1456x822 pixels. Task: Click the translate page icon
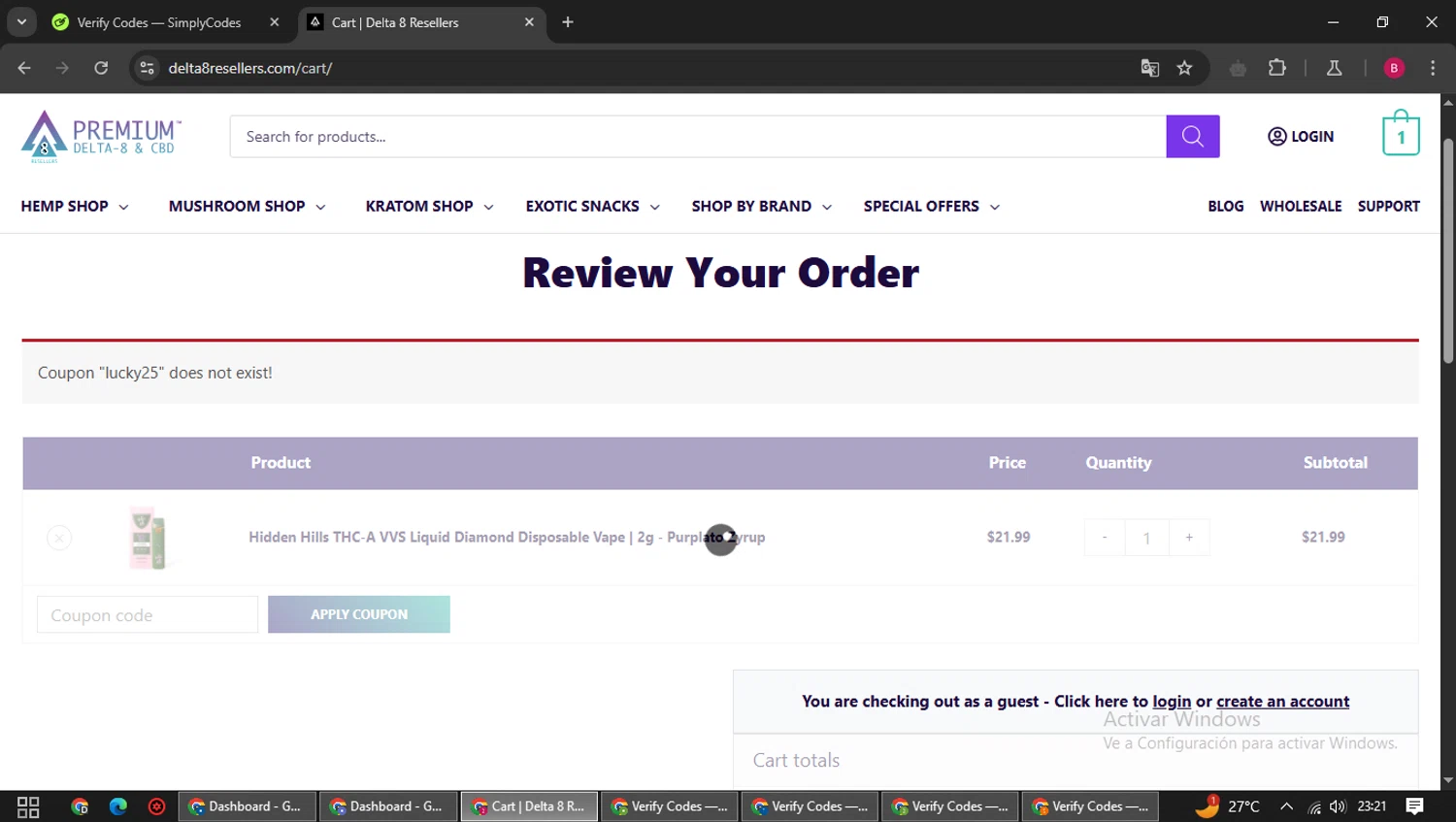[x=1150, y=68]
